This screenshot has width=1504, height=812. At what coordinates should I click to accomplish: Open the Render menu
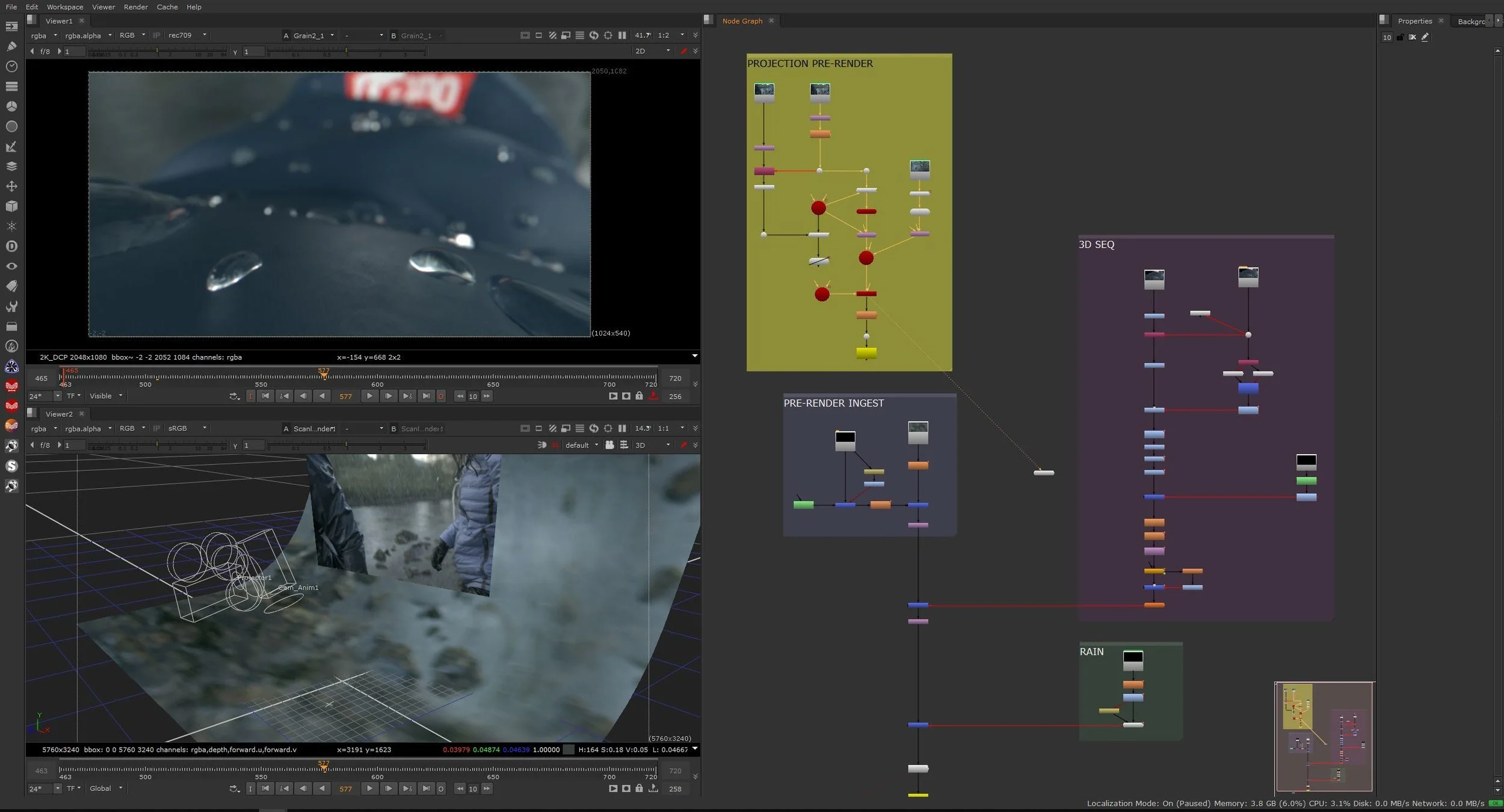[x=135, y=7]
